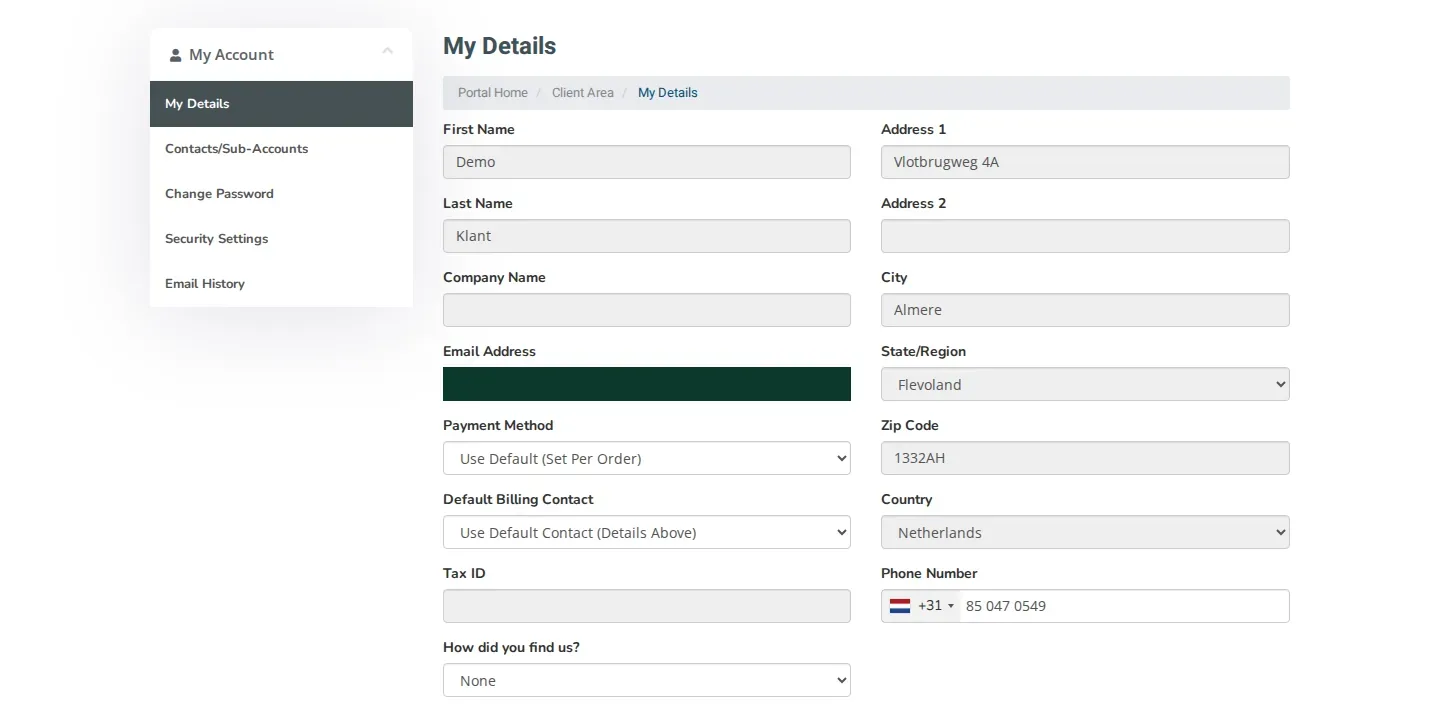Open the Payment Method dropdown
1440x708 pixels.
(x=647, y=458)
